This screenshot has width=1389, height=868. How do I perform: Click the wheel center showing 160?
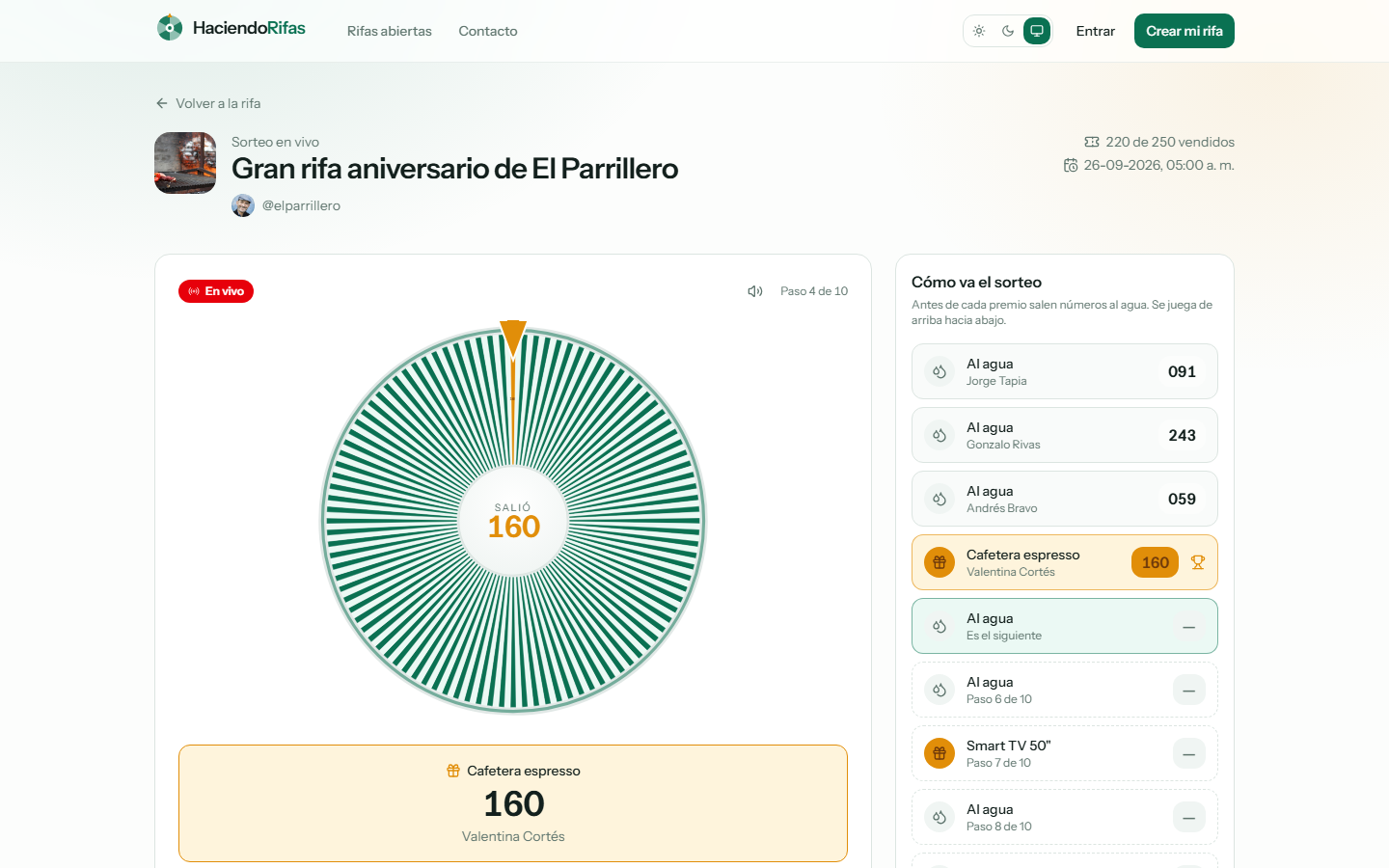point(513,521)
